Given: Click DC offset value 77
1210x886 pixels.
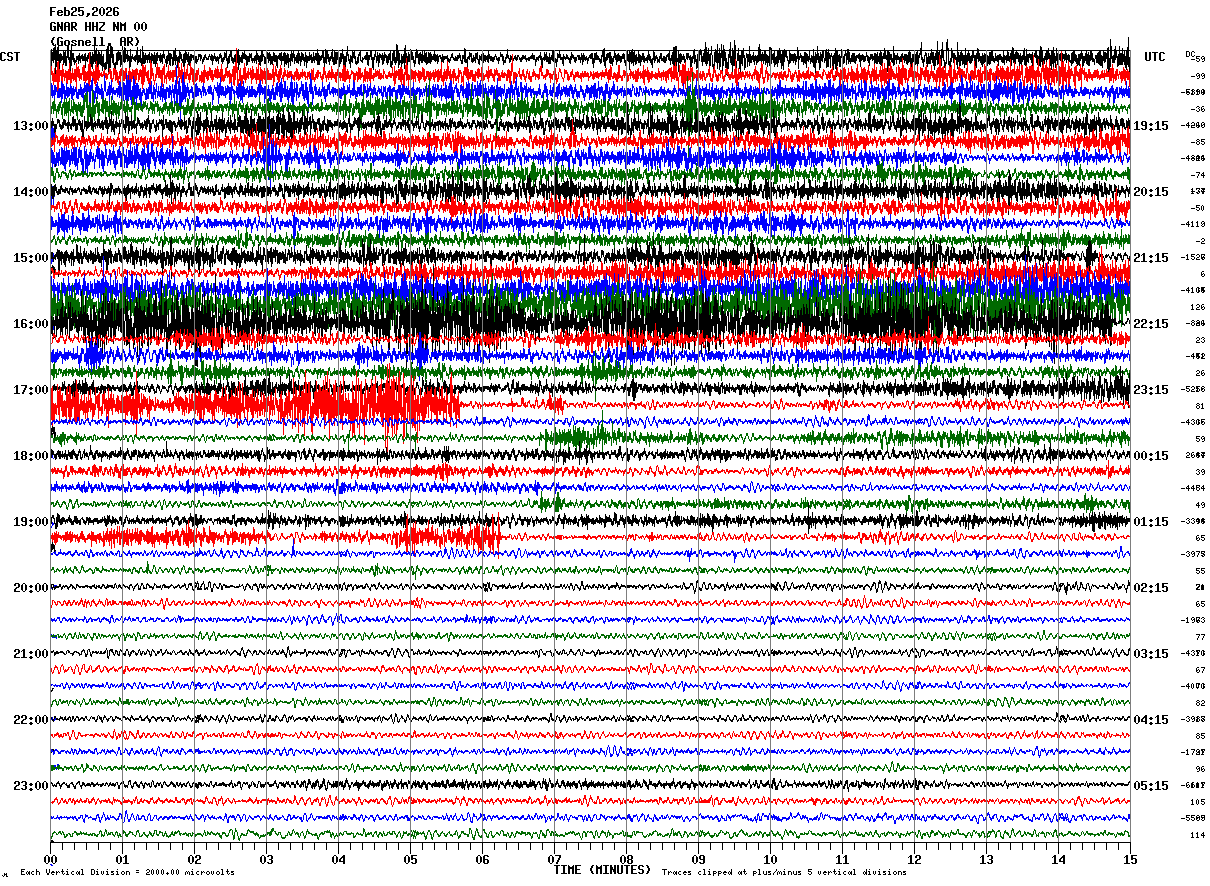Looking at the screenshot, I should tap(1200, 637).
